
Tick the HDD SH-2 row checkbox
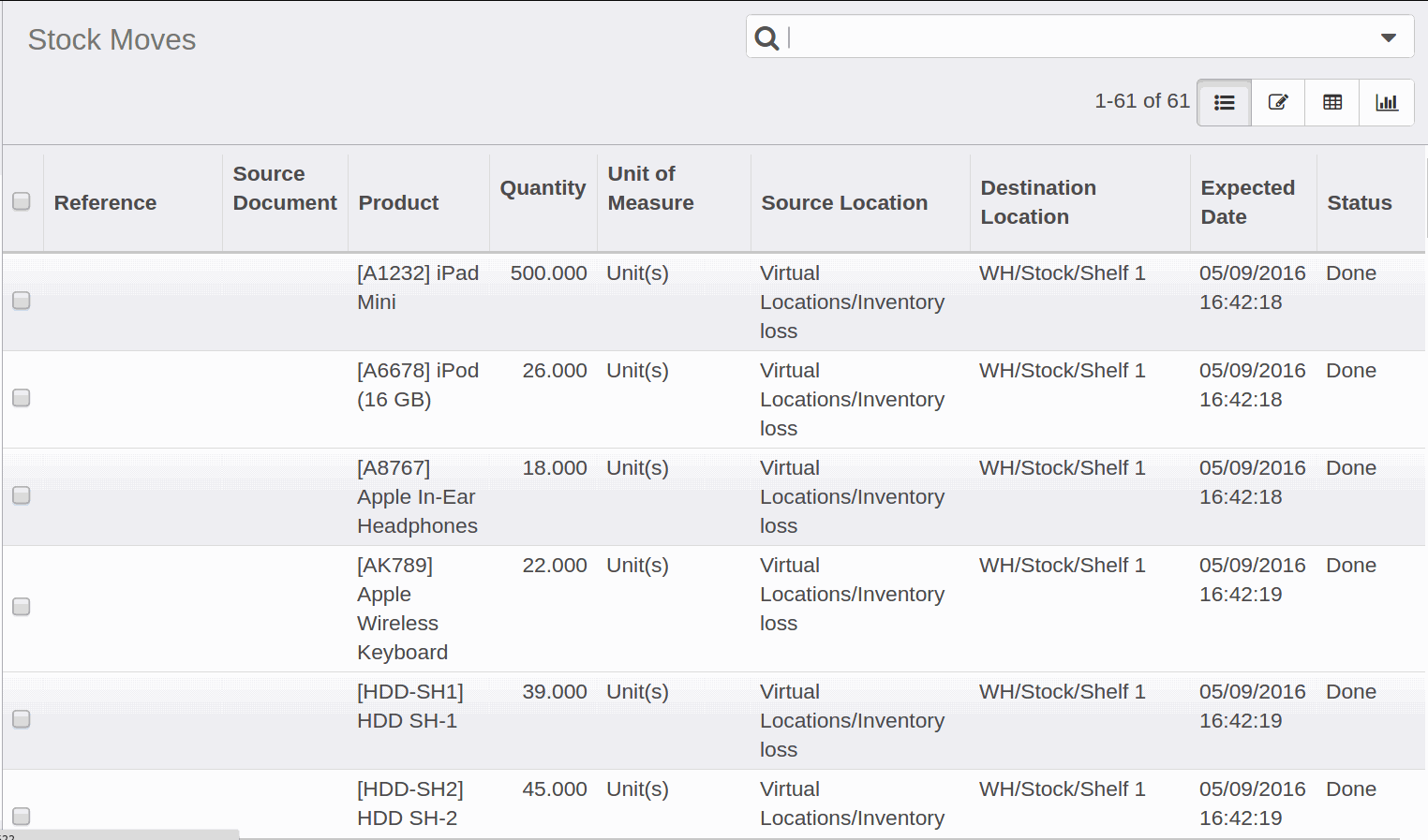pyautogui.click(x=22, y=816)
